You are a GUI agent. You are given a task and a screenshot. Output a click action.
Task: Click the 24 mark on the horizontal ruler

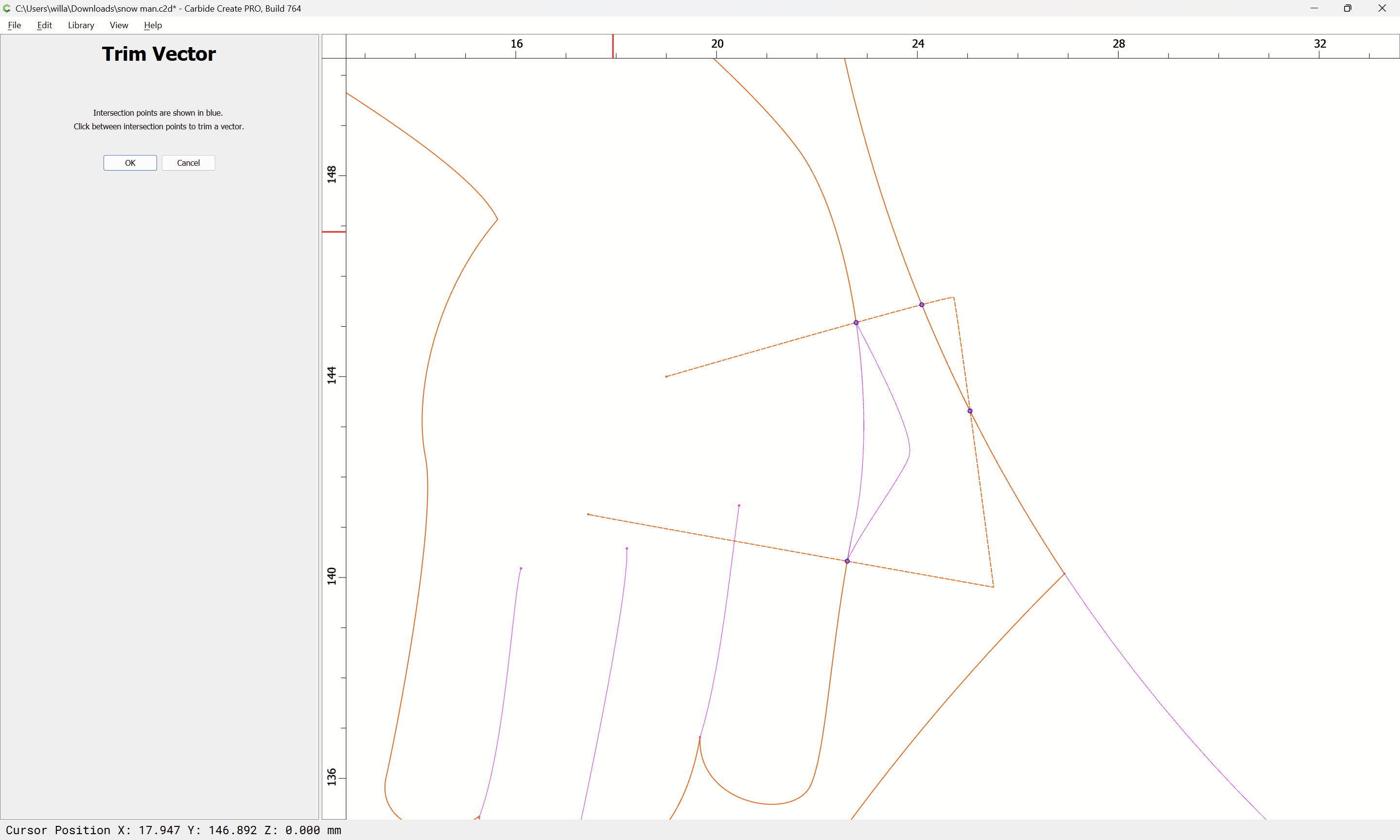click(918, 44)
